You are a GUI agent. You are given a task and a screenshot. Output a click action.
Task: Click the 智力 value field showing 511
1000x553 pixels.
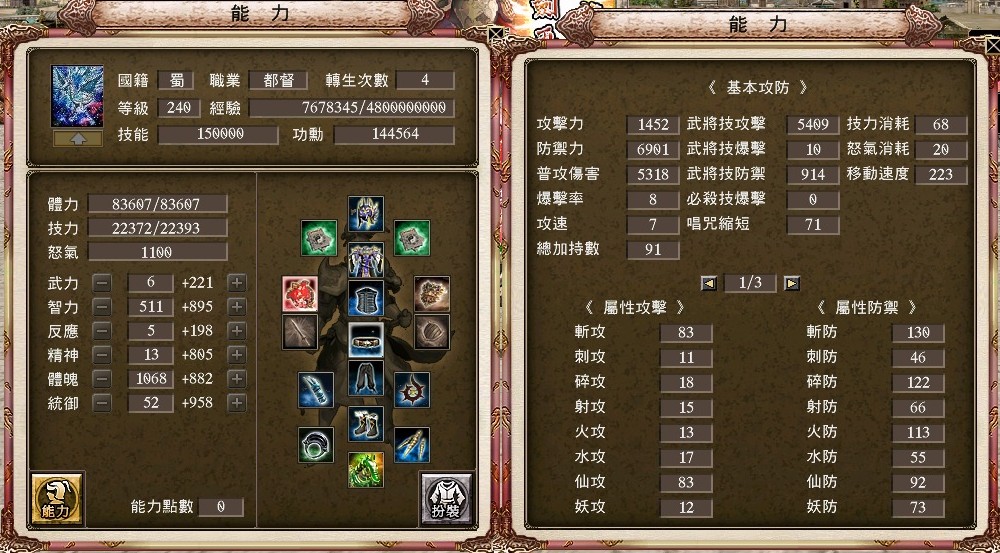(x=151, y=307)
